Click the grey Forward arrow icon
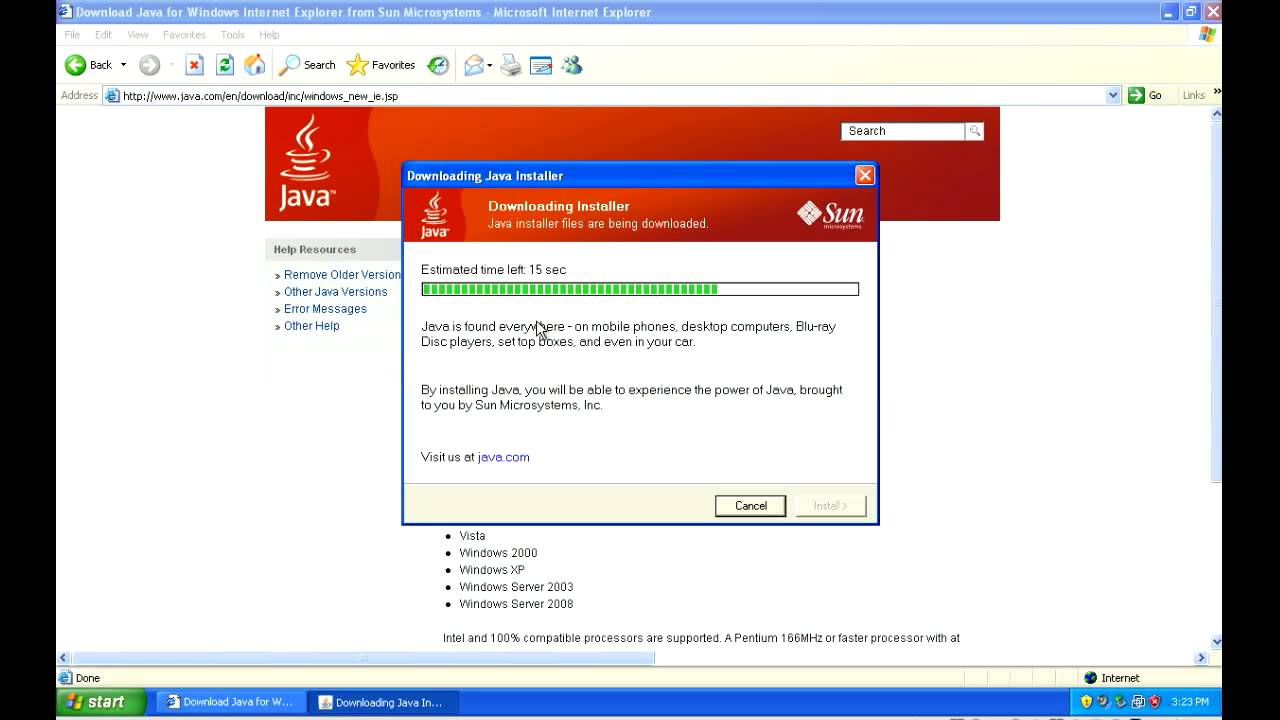Screen dimensions: 1280x720 click(150, 65)
